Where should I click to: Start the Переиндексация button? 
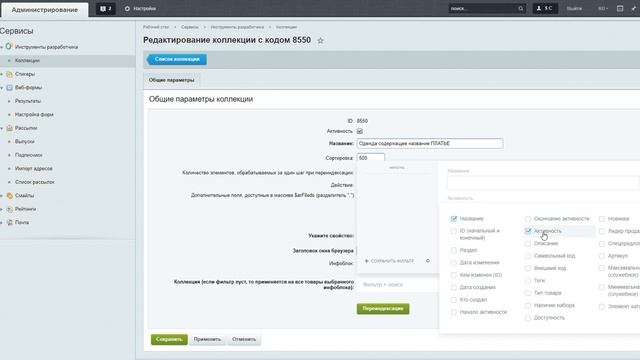coord(383,309)
